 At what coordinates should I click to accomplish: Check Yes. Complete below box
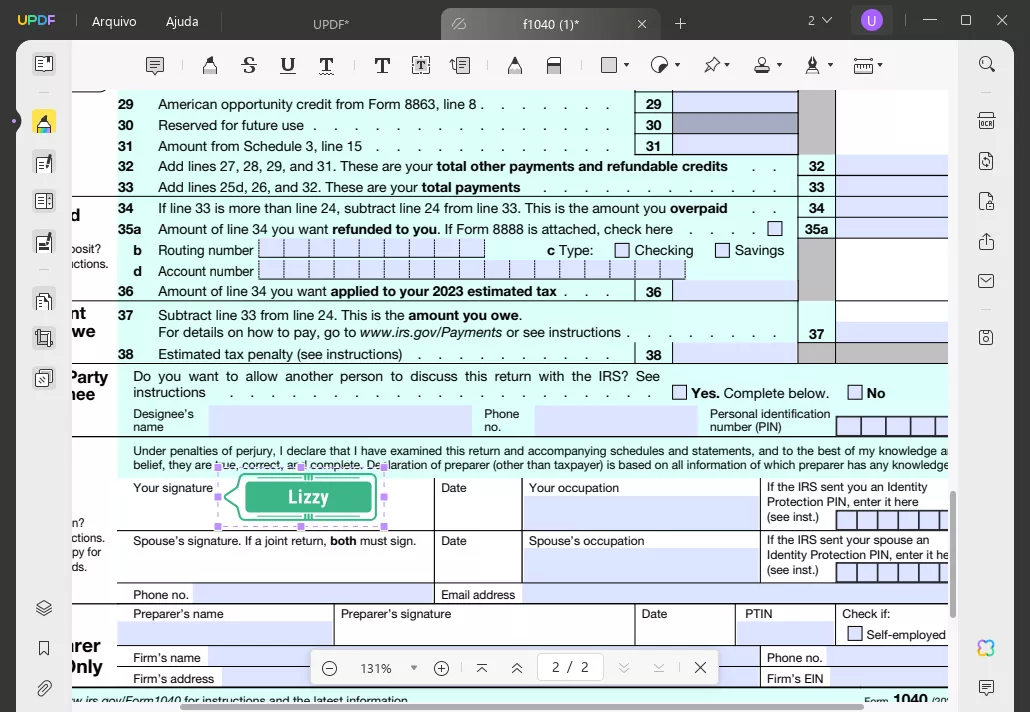pyautogui.click(x=679, y=393)
